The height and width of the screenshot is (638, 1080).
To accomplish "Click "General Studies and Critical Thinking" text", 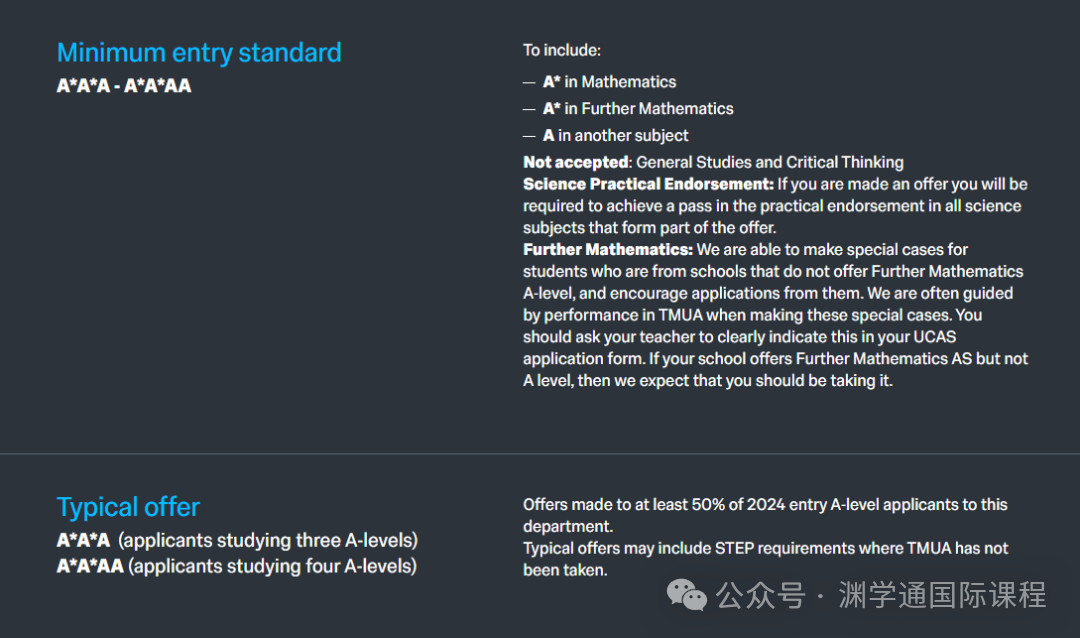I will (770, 162).
